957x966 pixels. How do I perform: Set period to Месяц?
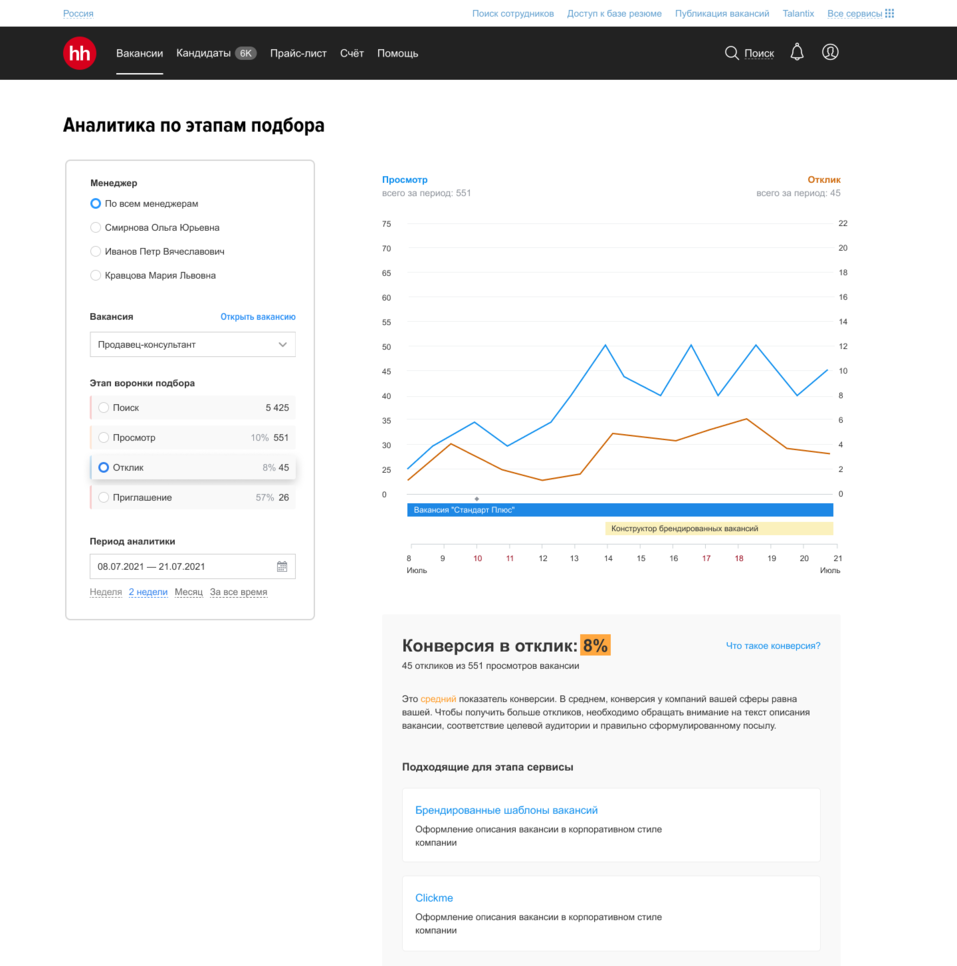click(x=188, y=592)
